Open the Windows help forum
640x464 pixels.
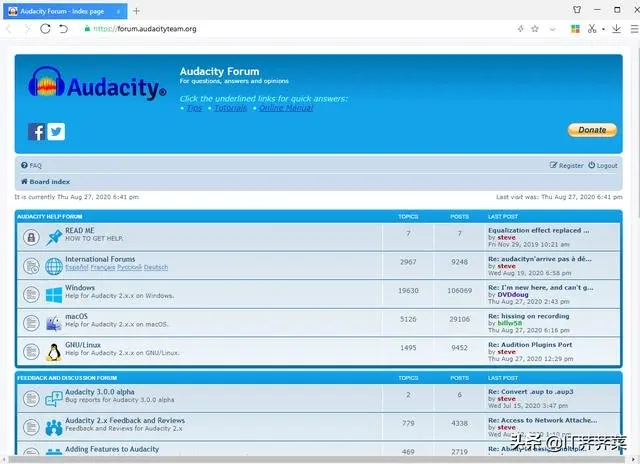coord(80,288)
